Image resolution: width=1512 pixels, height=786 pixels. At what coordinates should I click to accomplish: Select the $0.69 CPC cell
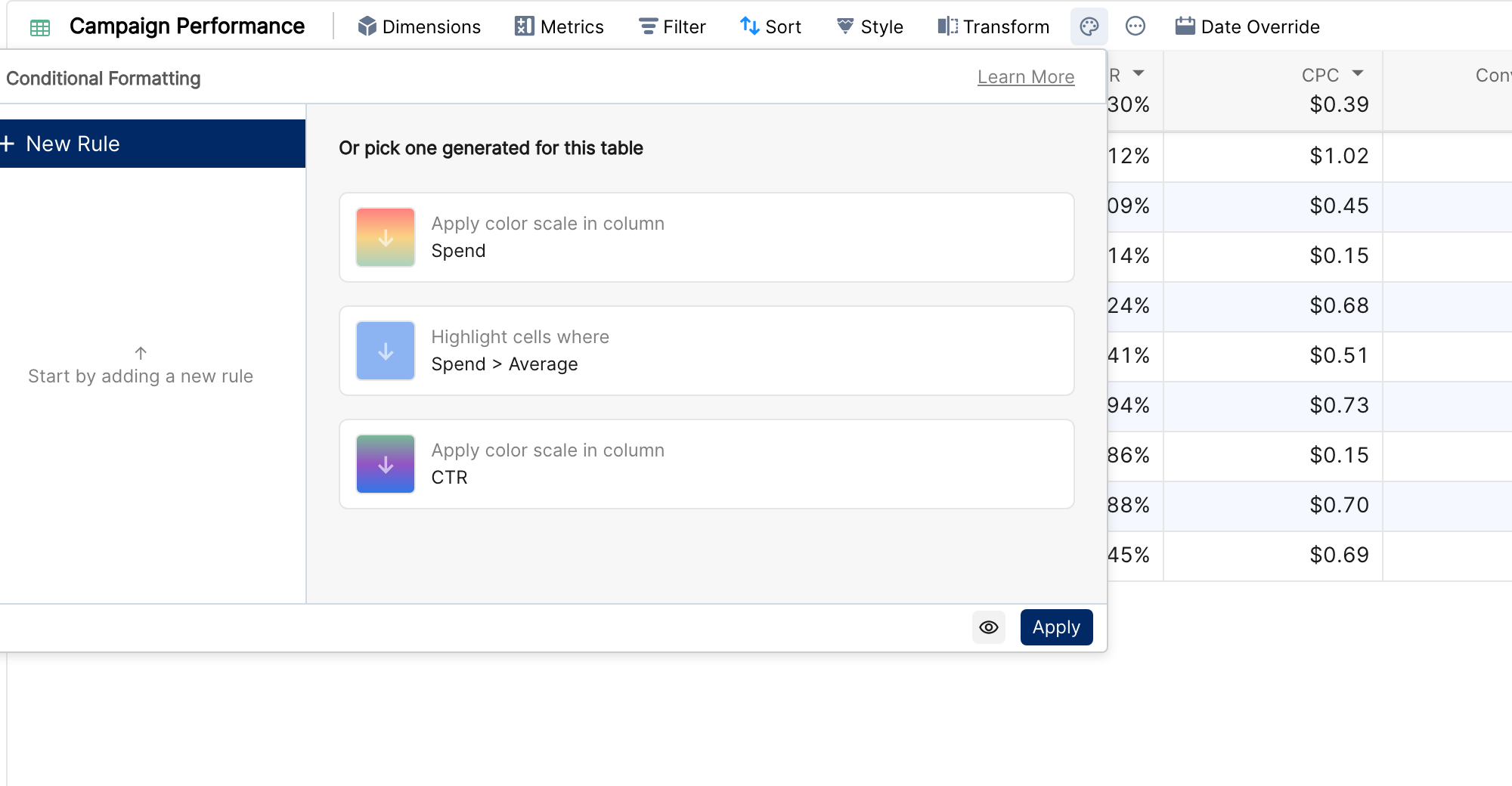click(1273, 555)
